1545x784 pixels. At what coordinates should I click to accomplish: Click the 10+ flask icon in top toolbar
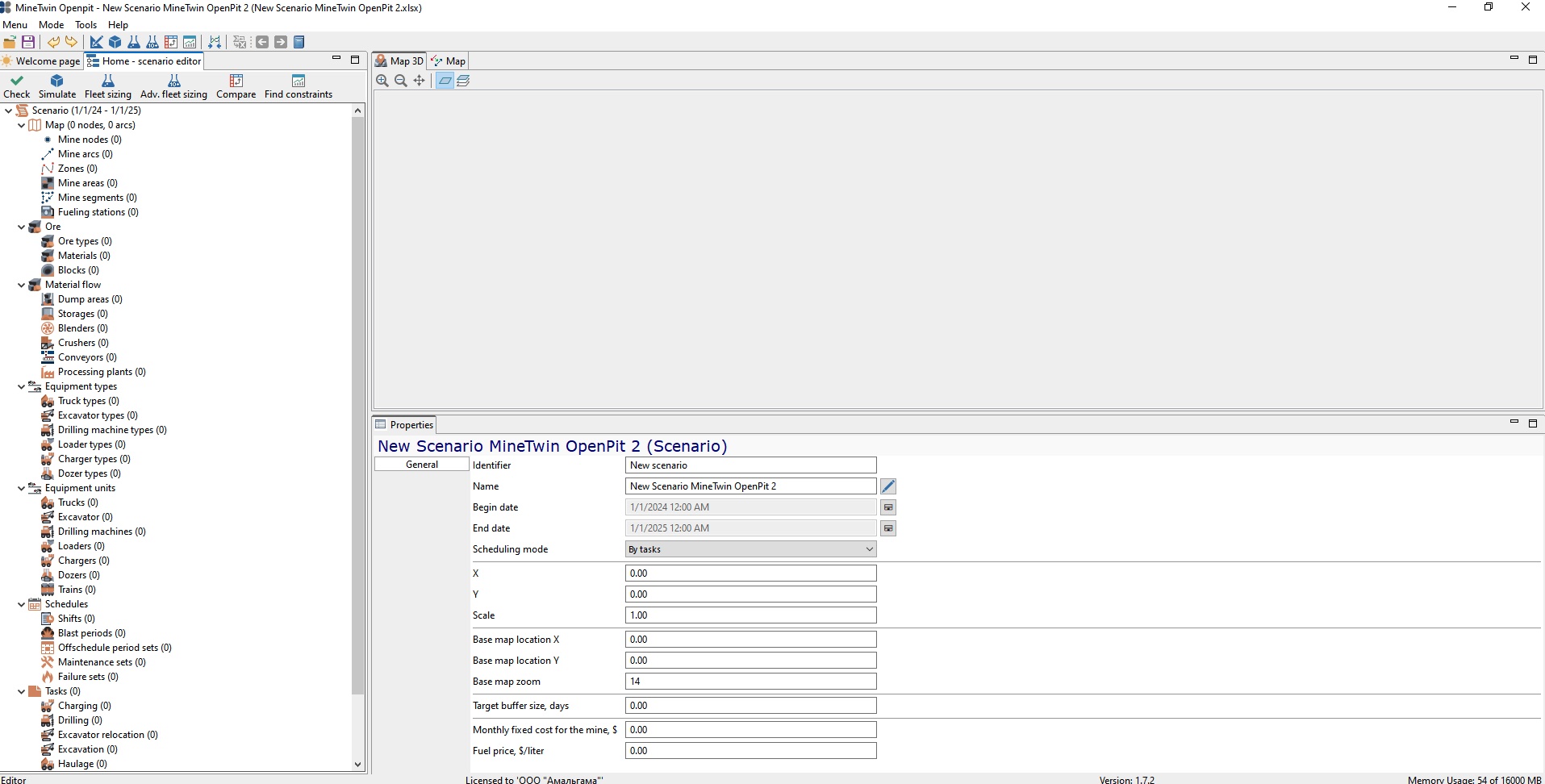152,42
